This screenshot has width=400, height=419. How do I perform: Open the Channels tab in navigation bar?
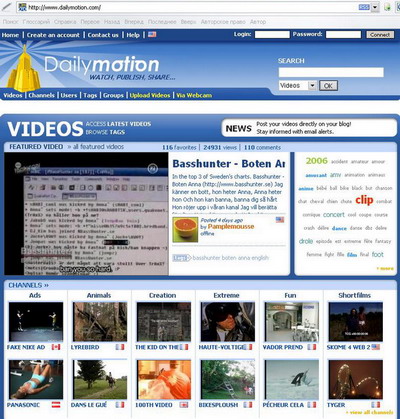click(41, 95)
